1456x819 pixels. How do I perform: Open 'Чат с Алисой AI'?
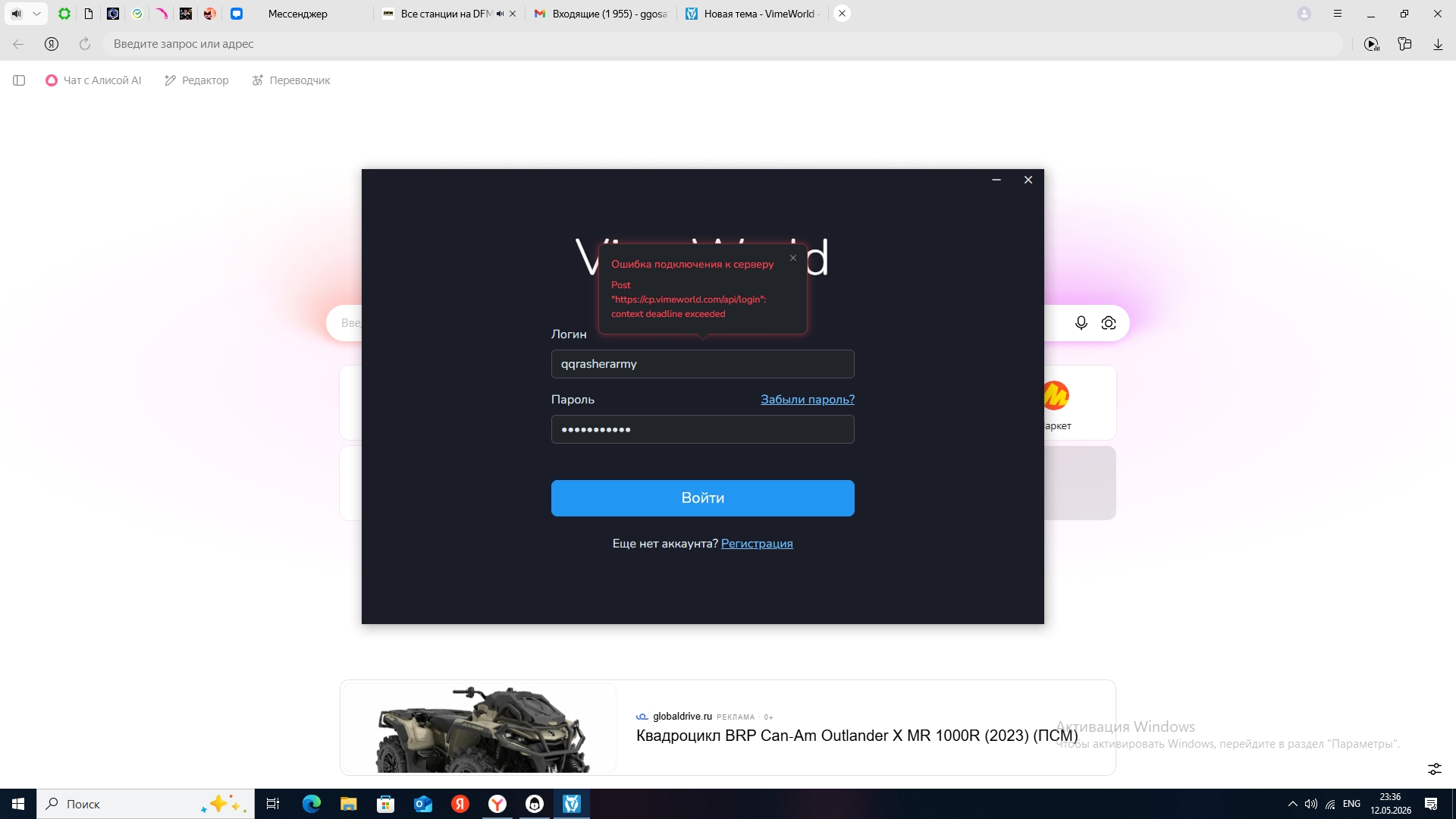[93, 80]
